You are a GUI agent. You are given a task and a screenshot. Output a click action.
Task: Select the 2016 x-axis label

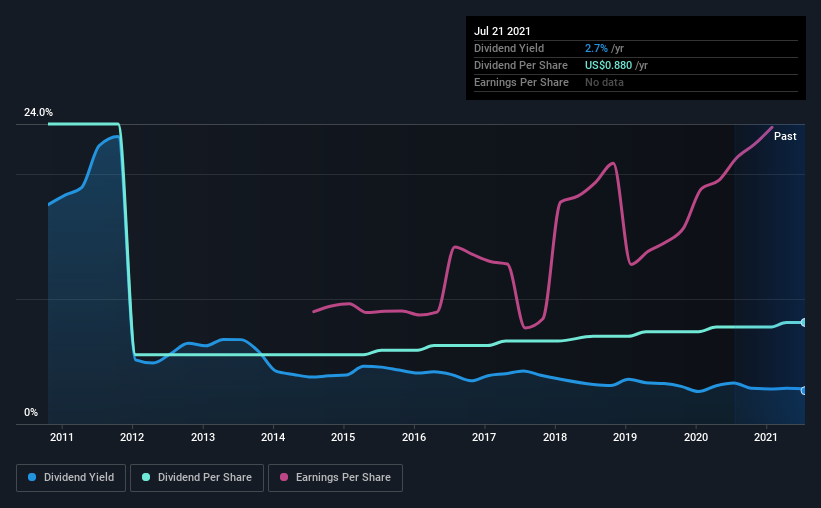tap(414, 437)
